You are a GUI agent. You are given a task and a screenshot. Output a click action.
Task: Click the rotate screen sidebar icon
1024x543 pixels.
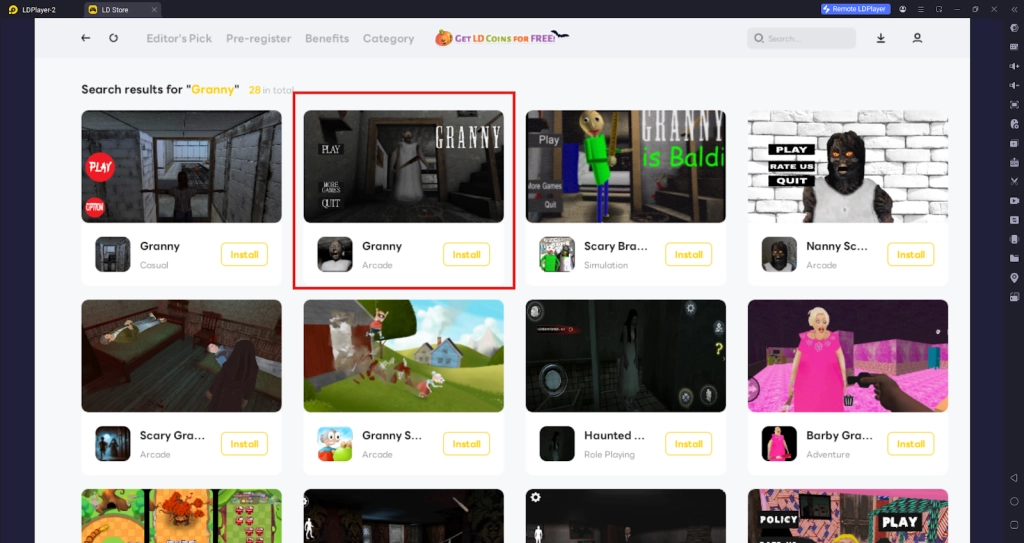click(x=1014, y=297)
